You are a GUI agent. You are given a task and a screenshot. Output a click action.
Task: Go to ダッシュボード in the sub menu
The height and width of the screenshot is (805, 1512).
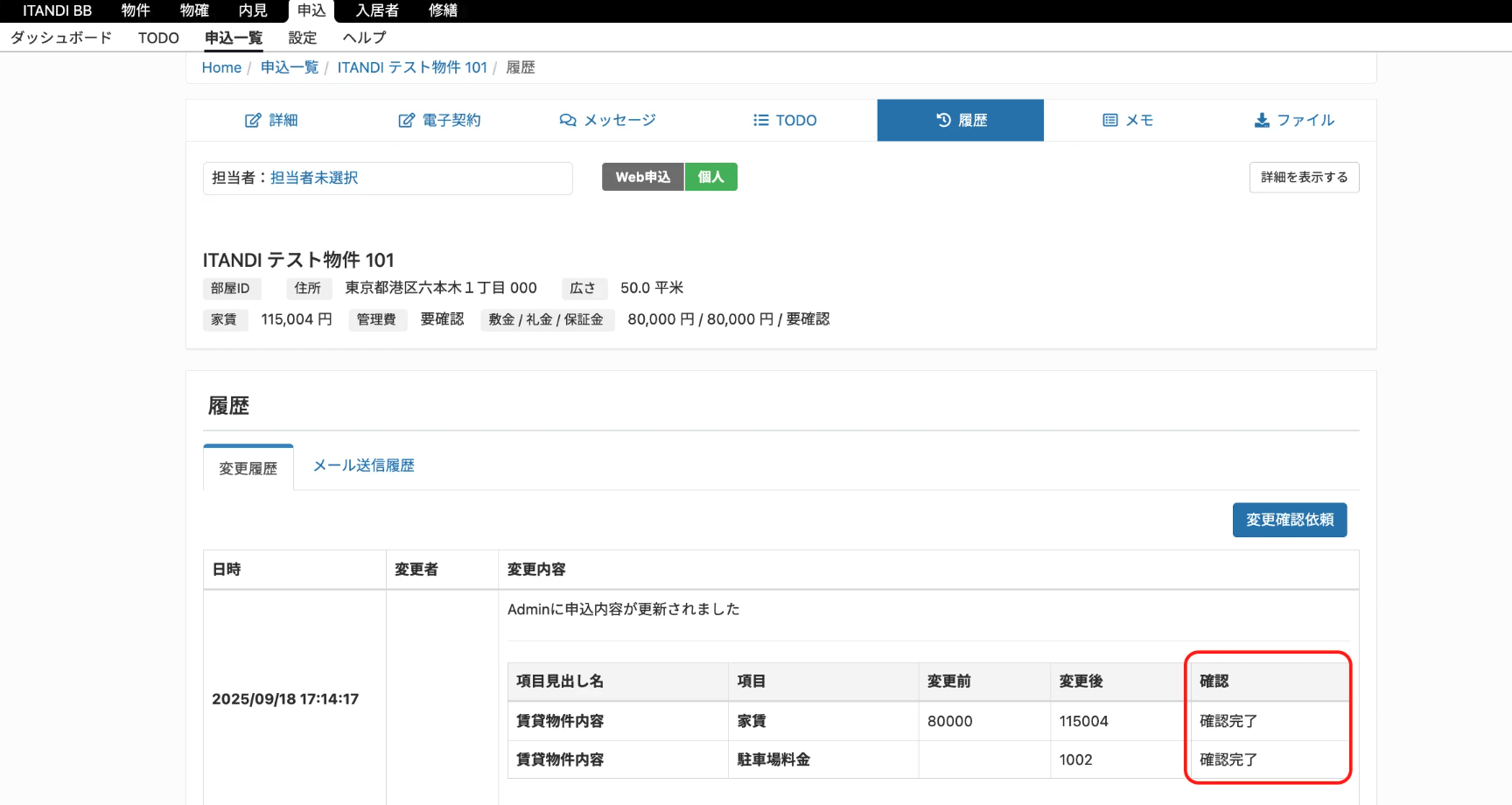point(61,38)
